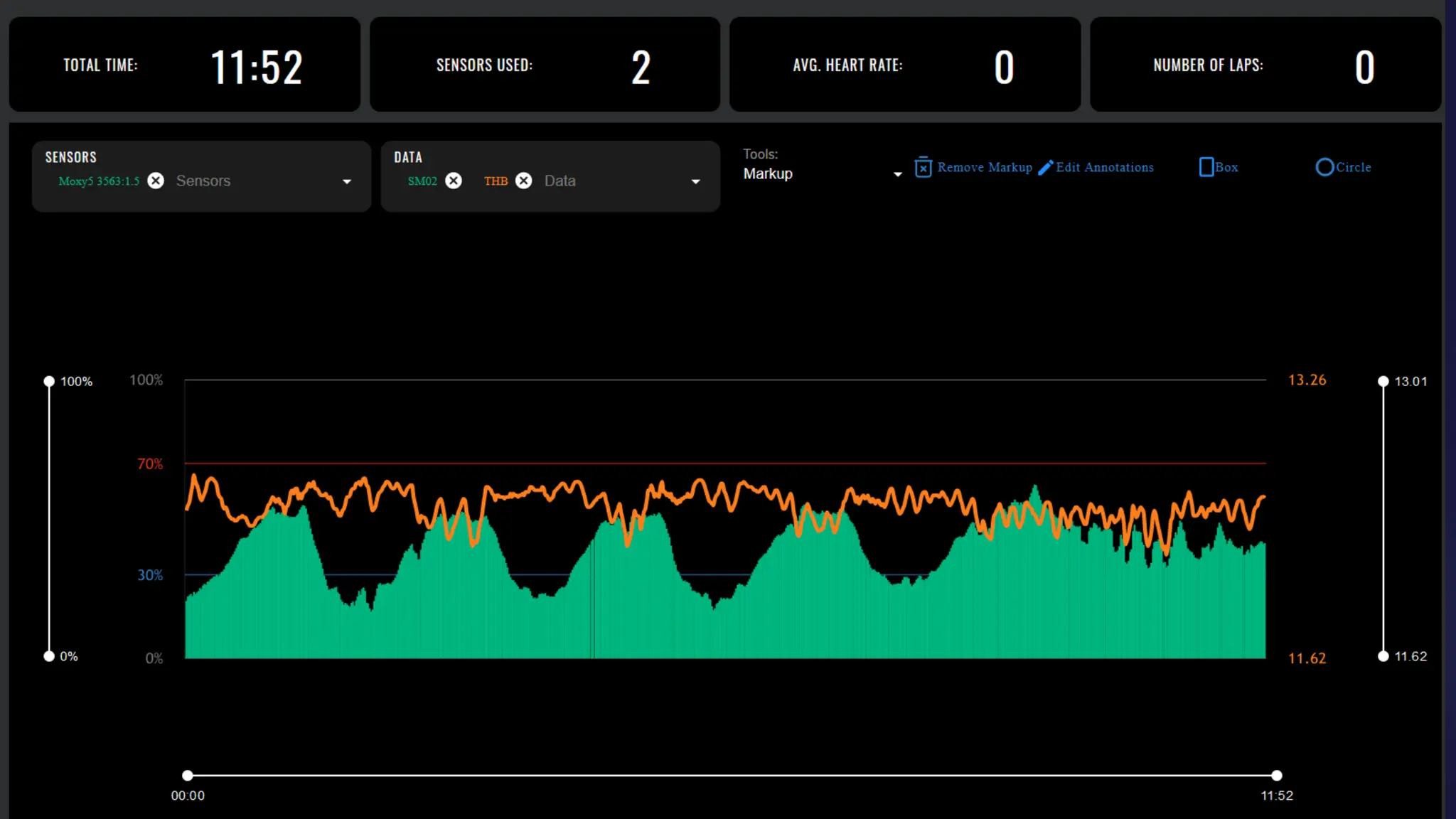Expand the Data dropdown arrow

tap(696, 182)
